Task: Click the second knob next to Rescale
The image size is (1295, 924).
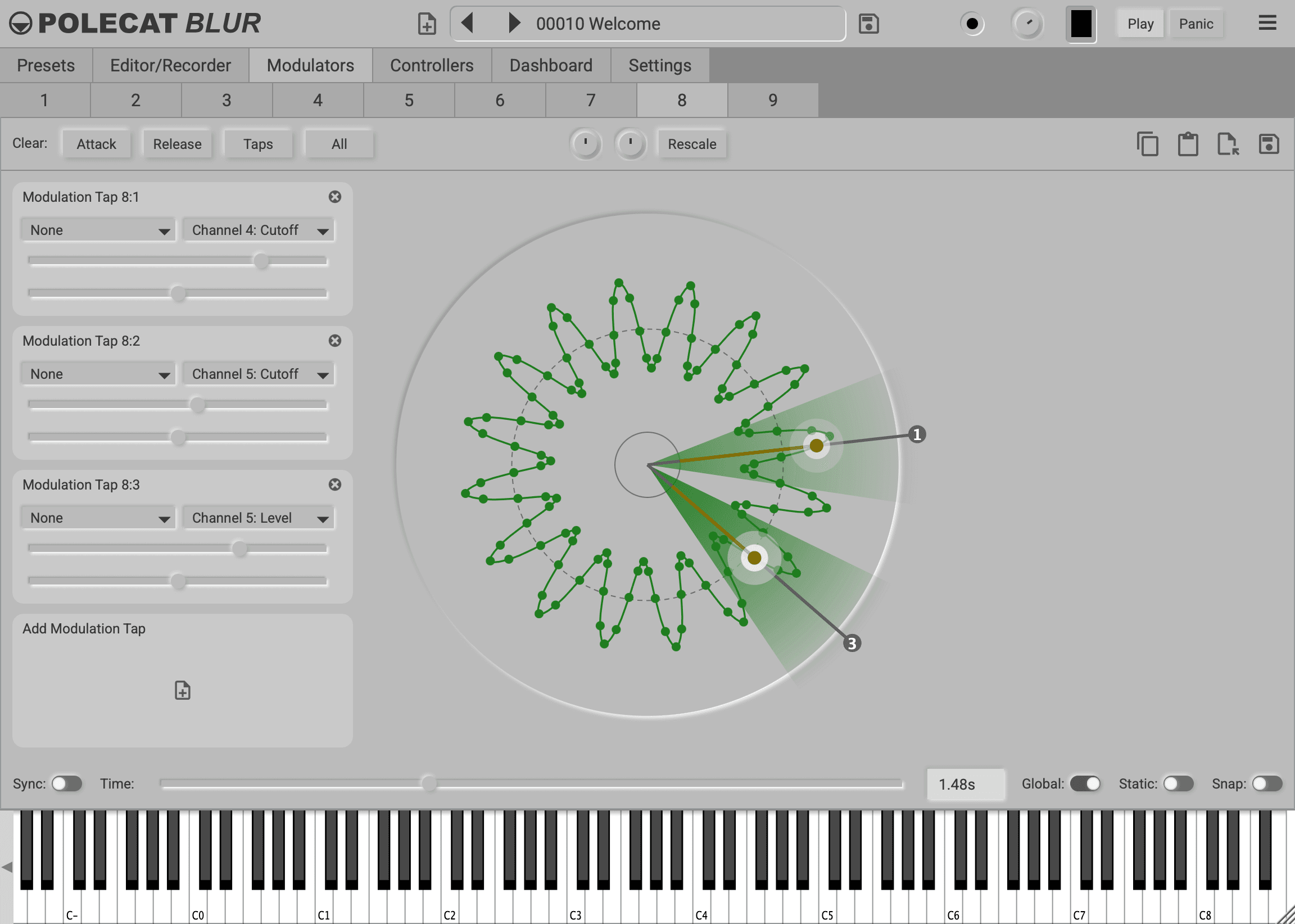Action: click(631, 144)
